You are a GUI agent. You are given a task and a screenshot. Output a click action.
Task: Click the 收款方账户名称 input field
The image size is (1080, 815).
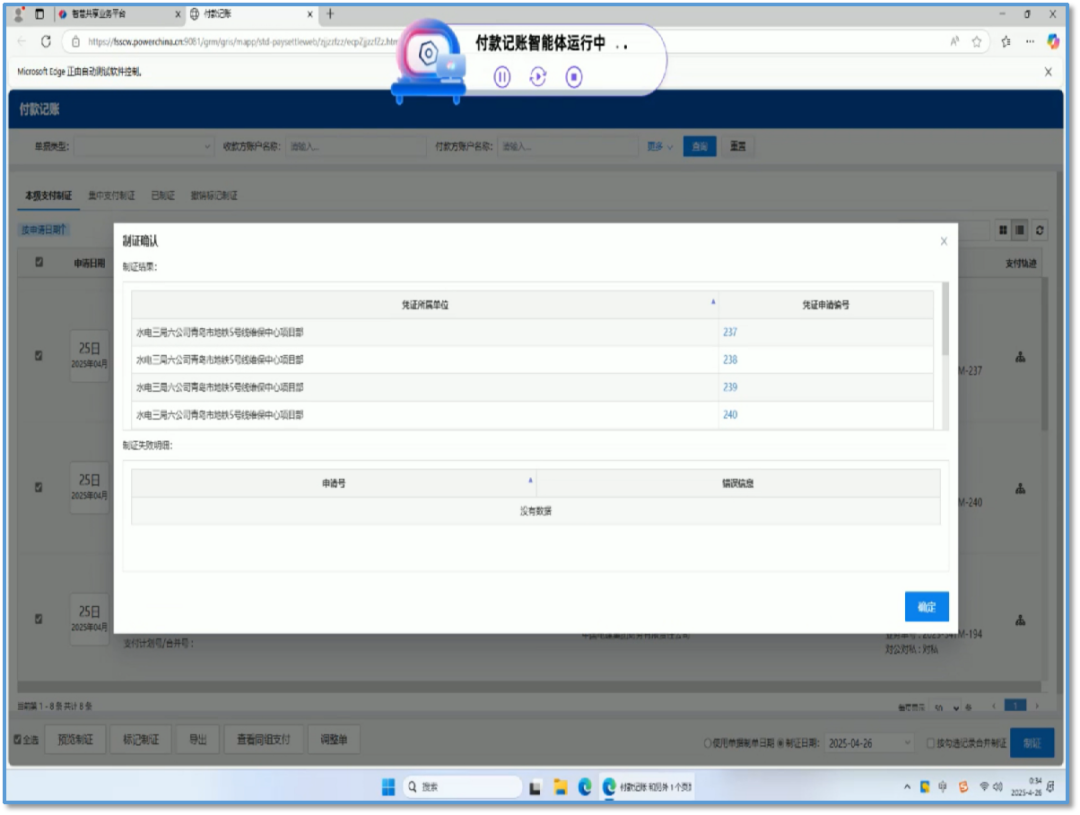[x=355, y=146]
